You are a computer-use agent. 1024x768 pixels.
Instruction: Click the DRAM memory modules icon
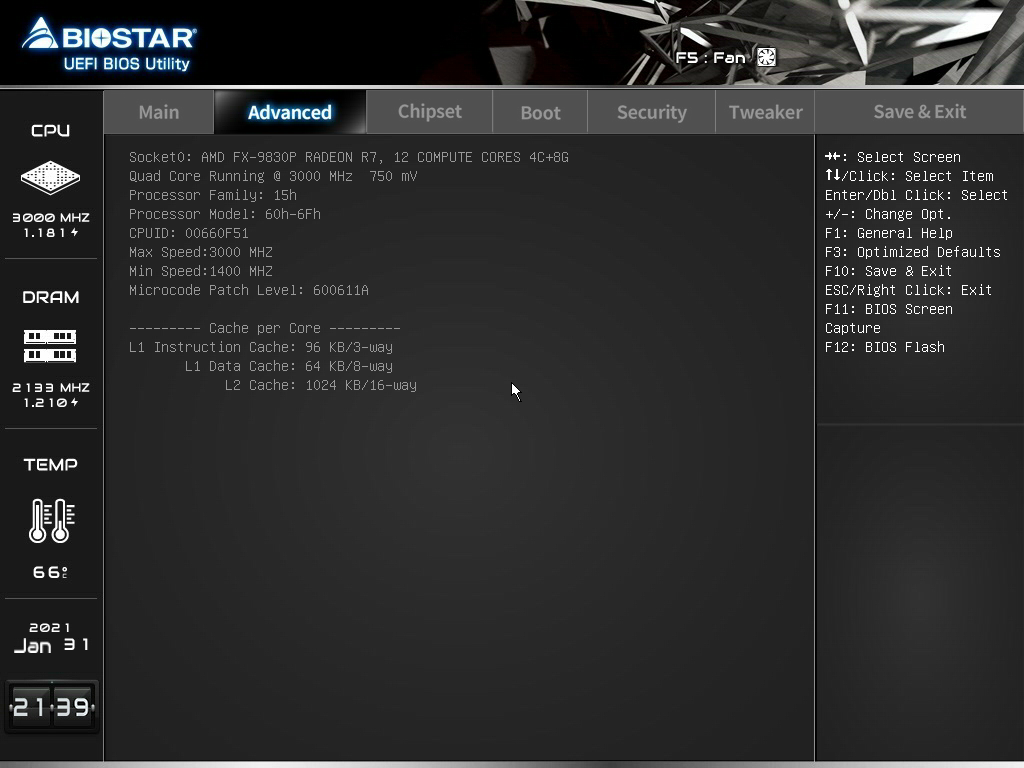(x=50, y=346)
